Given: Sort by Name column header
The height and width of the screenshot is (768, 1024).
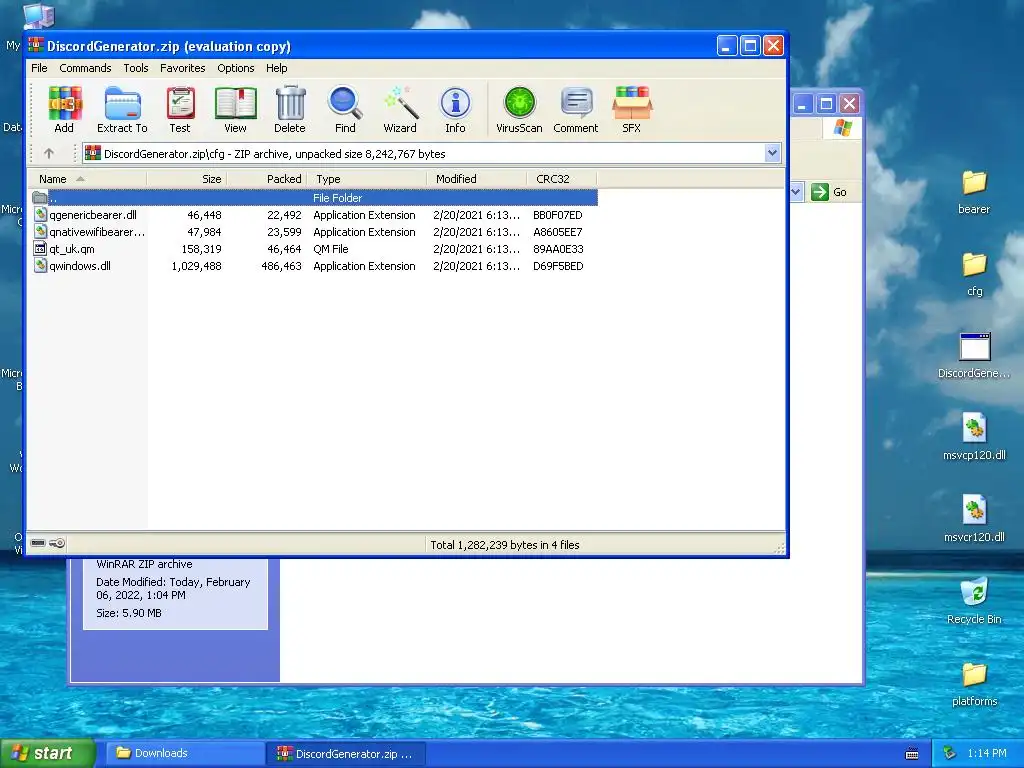Looking at the screenshot, I should (x=88, y=179).
